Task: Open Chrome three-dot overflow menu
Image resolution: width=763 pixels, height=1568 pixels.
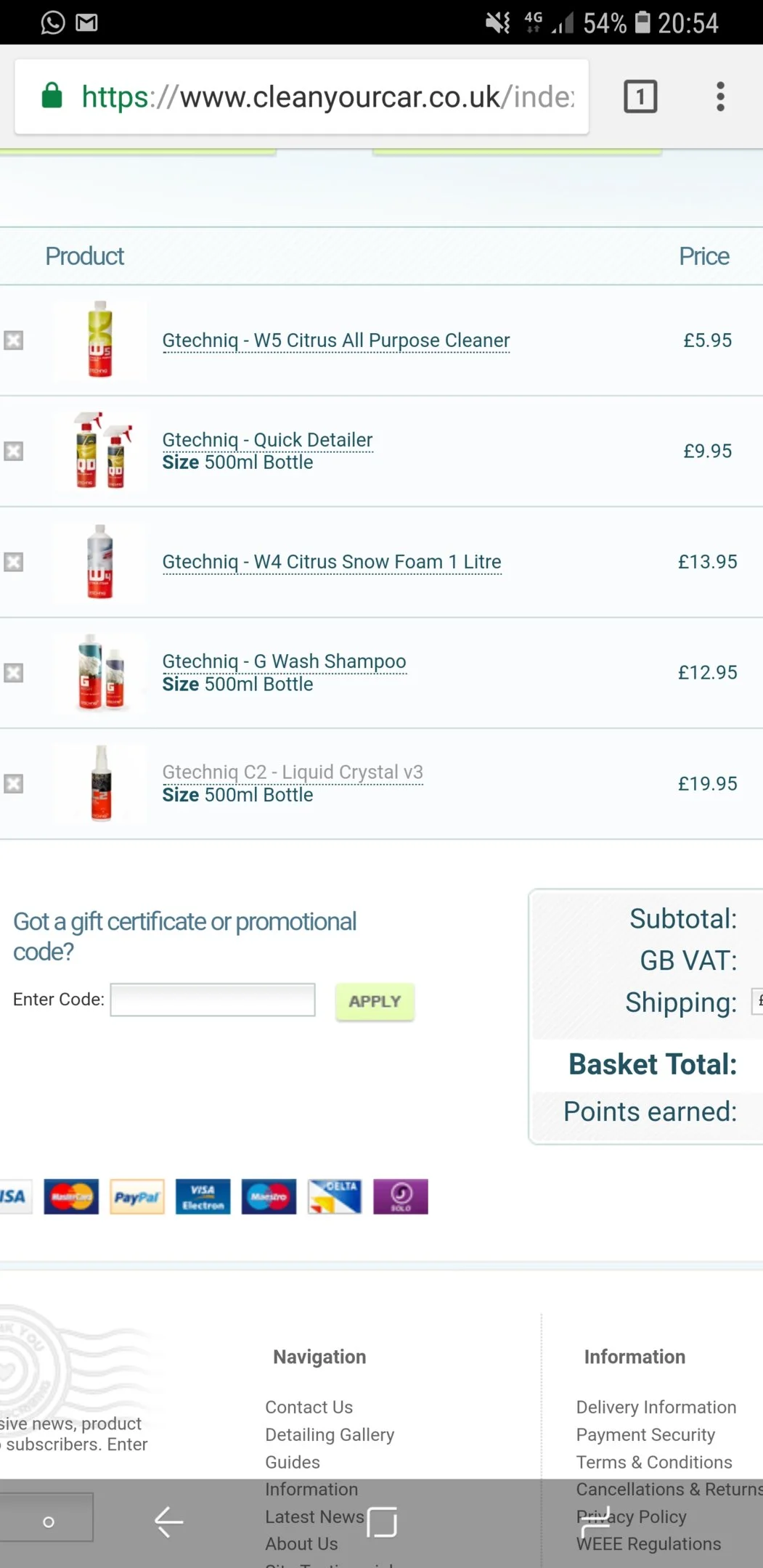Action: click(x=720, y=97)
